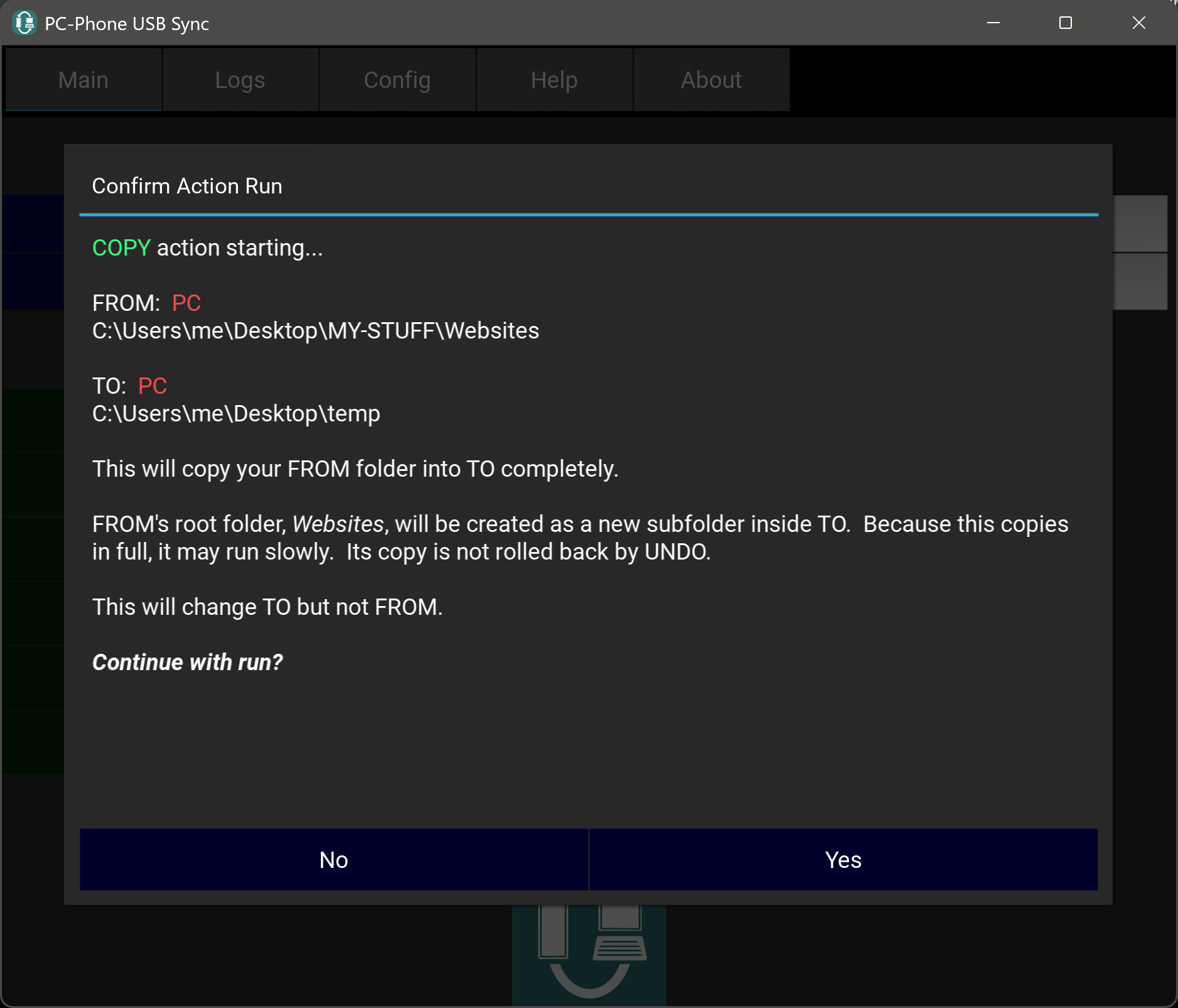The width and height of the screenshot is (1178, 1008).
Task: Click the upper gray button behind dialog's right edge
Action: point(1140,224)
